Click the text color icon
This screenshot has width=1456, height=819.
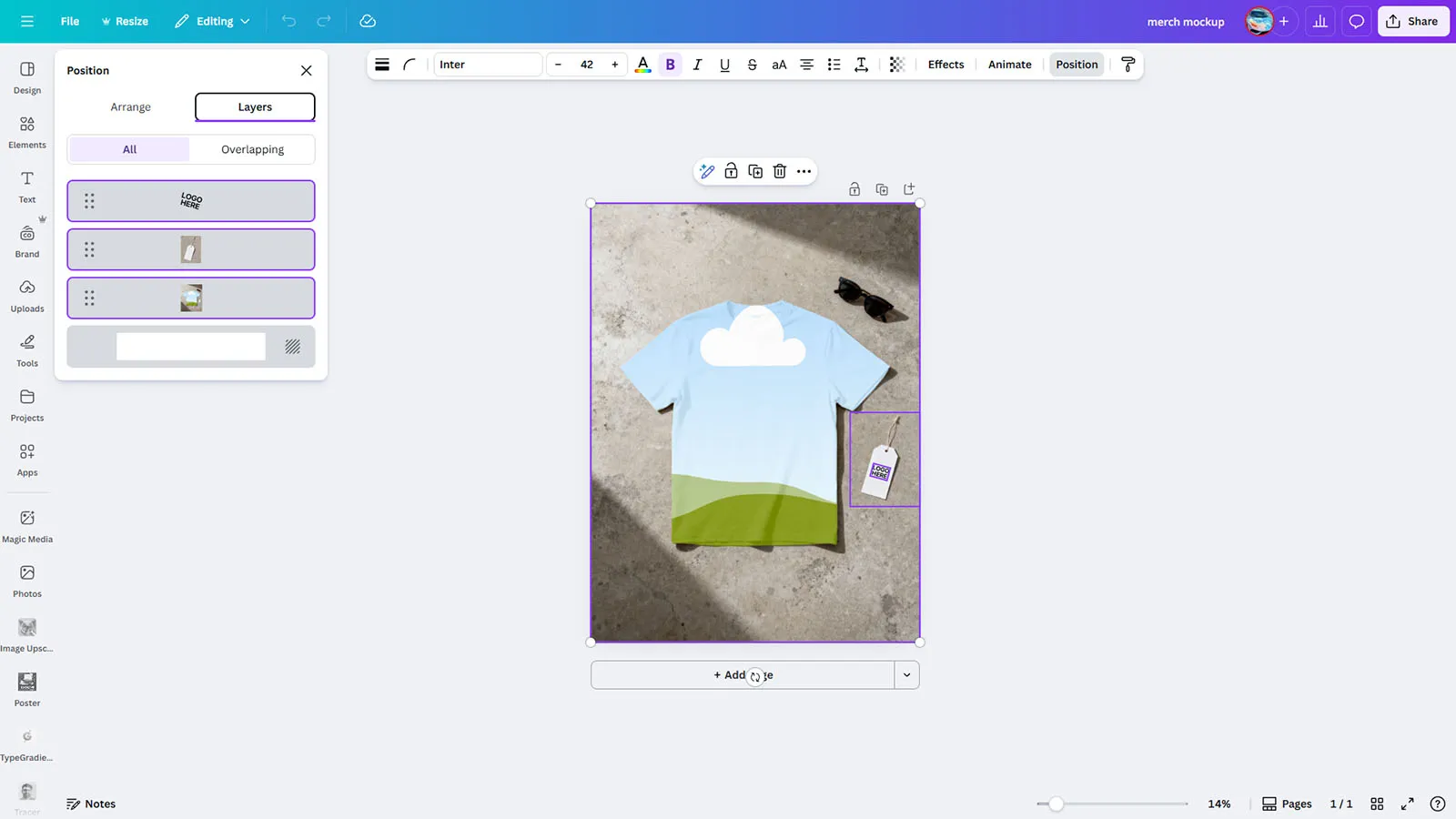click(642, 65)
